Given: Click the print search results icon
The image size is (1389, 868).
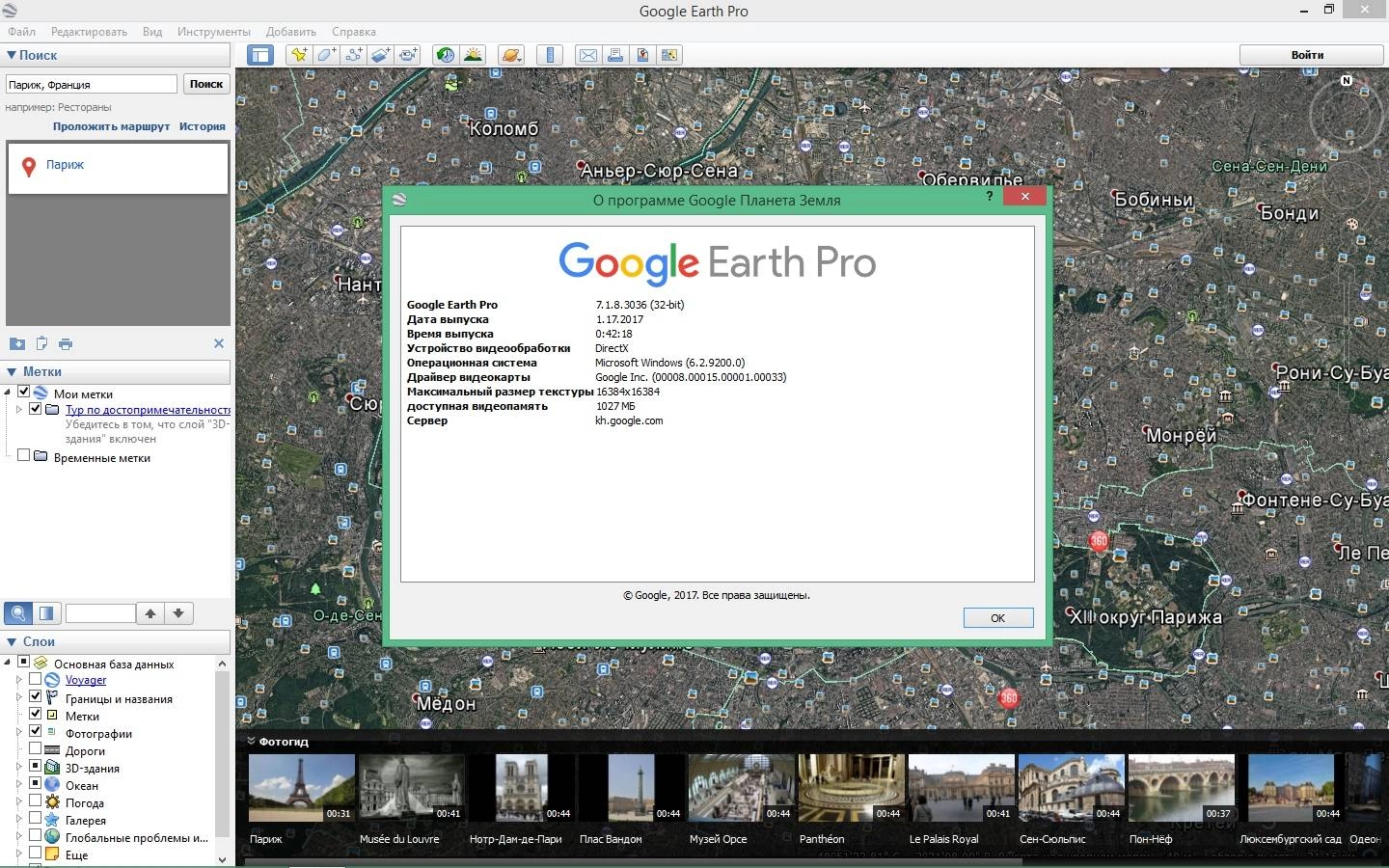Looking at the screenshot, I should 66,343.
